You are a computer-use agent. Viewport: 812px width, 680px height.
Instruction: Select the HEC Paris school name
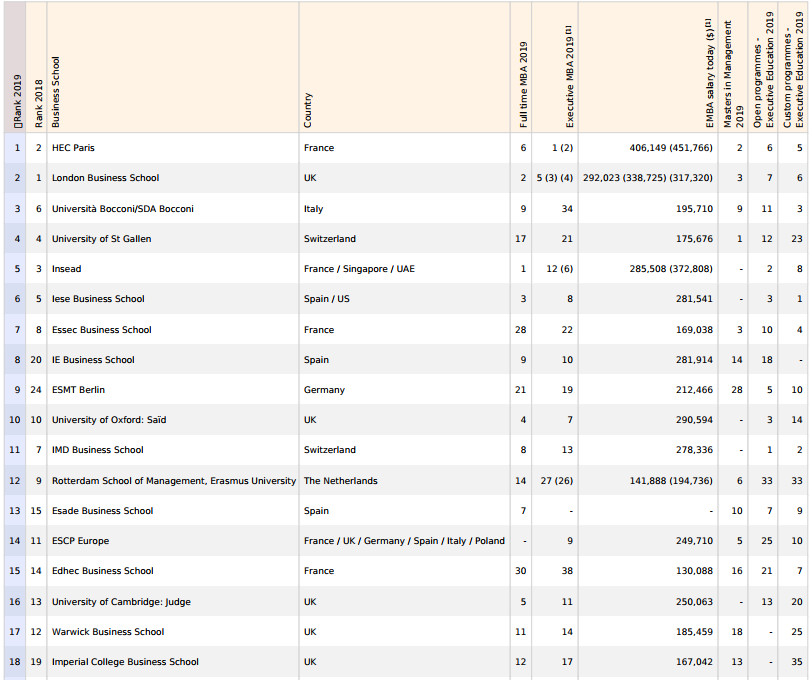73,148
